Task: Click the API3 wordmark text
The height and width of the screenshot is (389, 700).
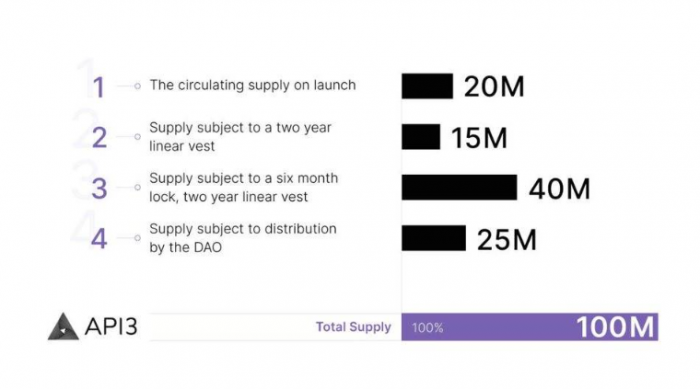Action: 111,327
